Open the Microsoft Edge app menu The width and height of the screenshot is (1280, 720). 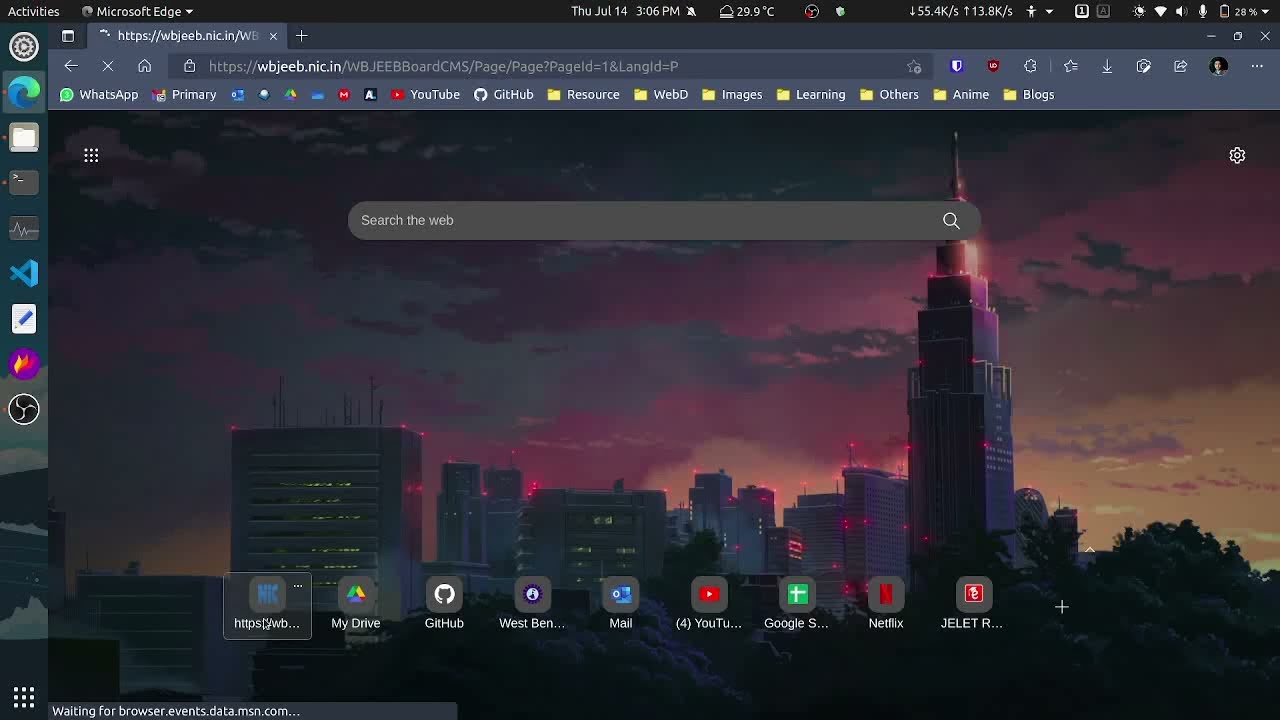(137, 11)
